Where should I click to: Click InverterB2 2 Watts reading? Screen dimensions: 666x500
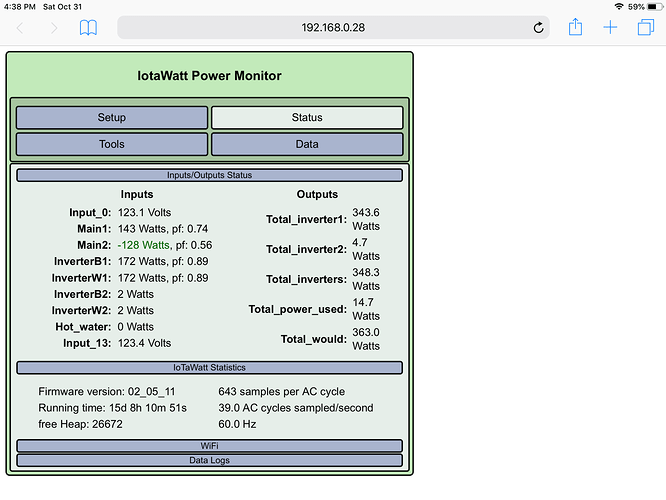[136, 294]
